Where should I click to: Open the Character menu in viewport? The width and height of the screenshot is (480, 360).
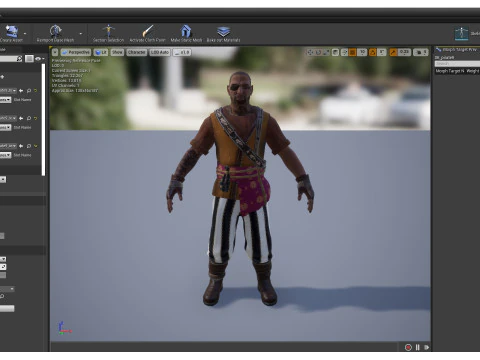[x=137, y=52]
